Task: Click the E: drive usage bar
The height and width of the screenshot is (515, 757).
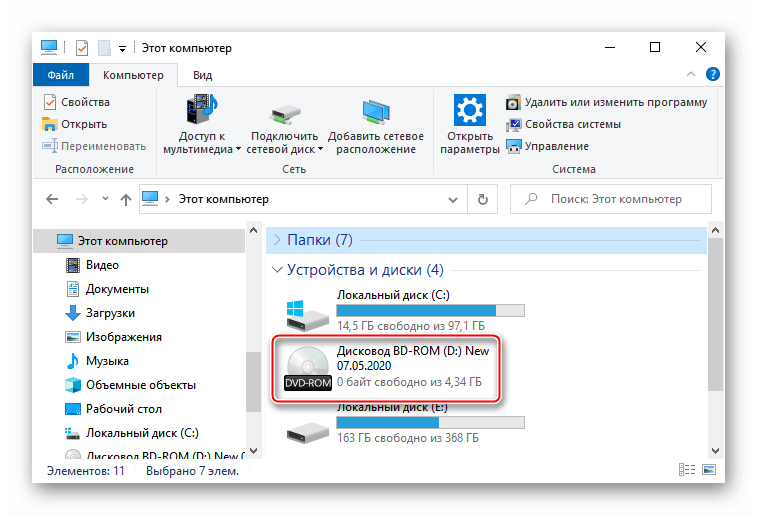Action: point(431,422)
